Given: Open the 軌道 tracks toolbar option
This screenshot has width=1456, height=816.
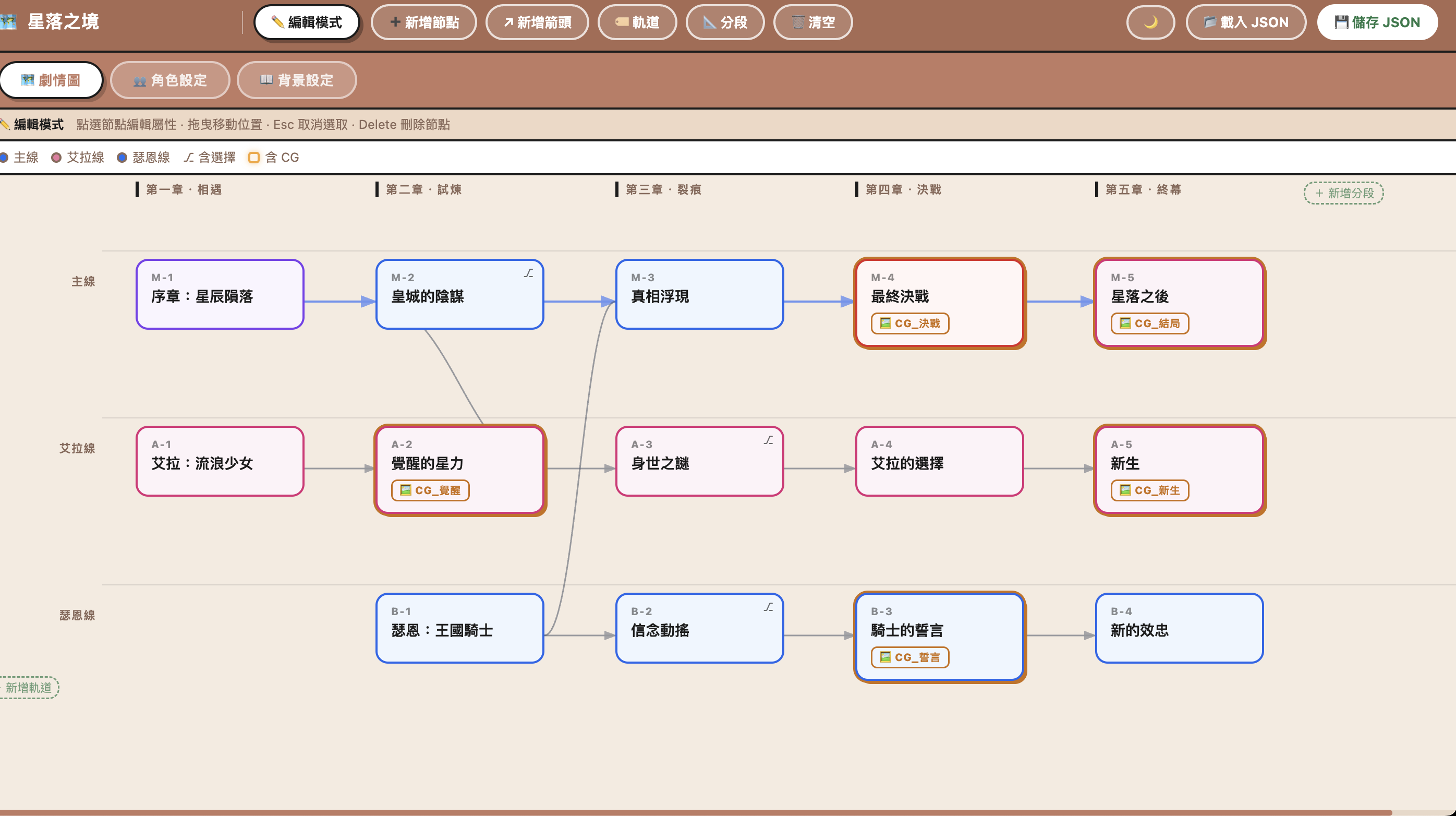Looking at the screenshot, I should [638, 22].
